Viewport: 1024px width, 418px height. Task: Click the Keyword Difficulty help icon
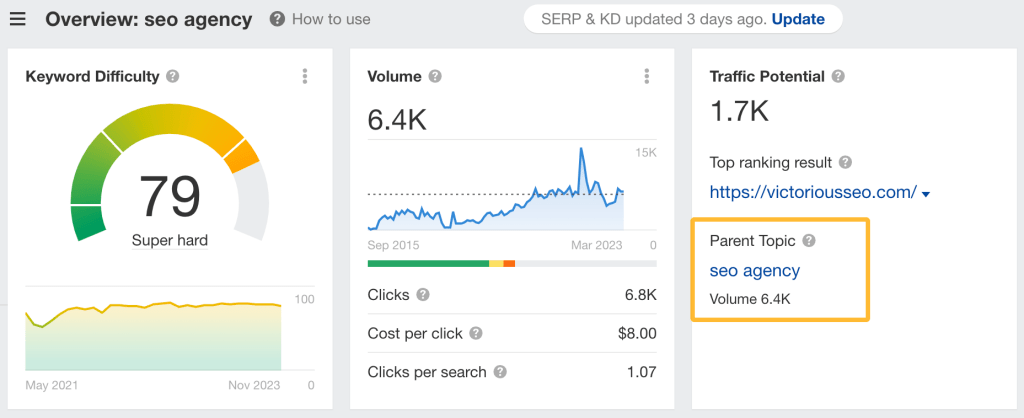pos(173,76)
